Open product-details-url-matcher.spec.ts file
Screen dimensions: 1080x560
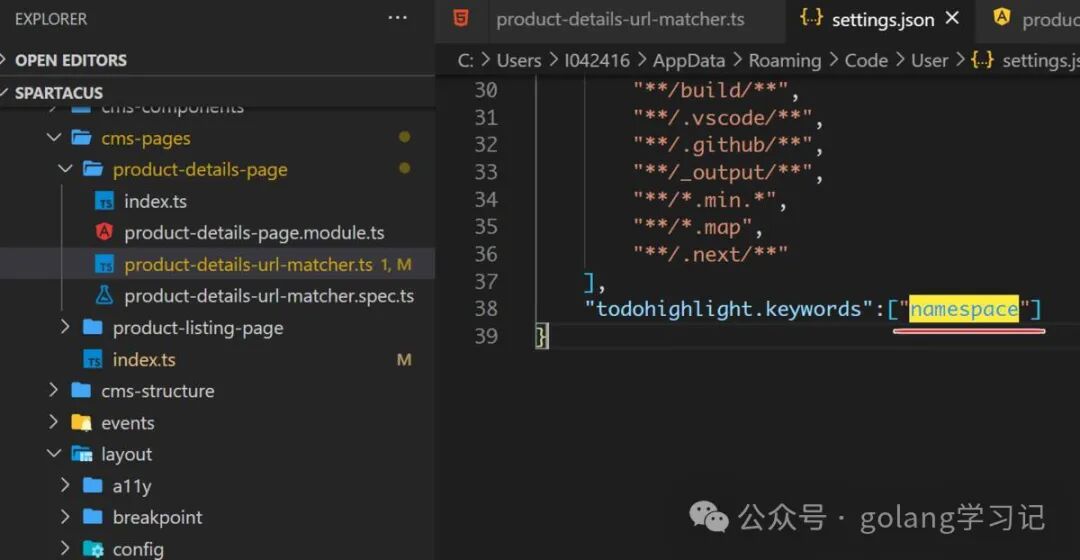pos(268,296)
